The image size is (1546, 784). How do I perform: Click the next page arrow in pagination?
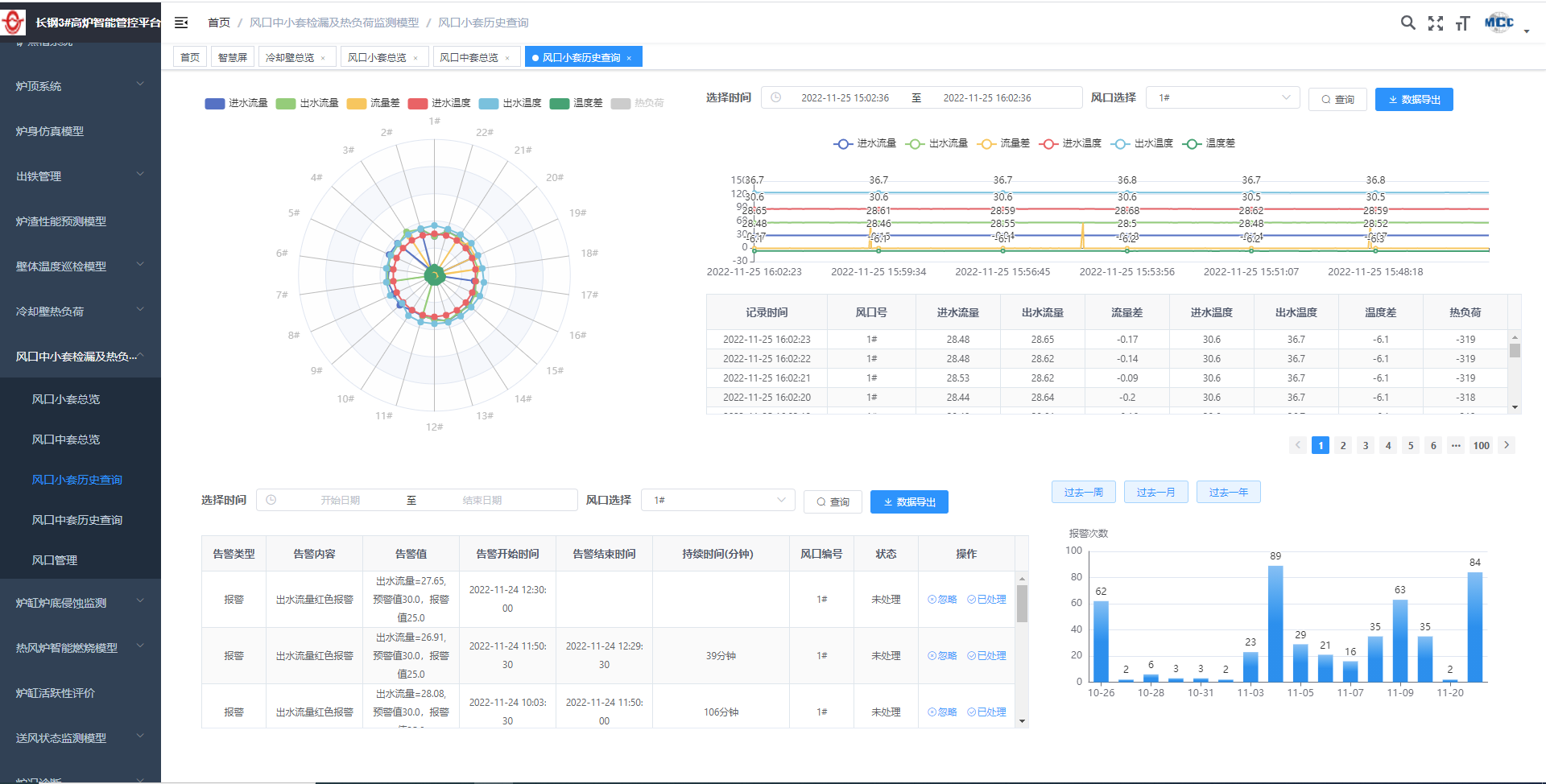pyautogui.click(x=1507, y=445)
